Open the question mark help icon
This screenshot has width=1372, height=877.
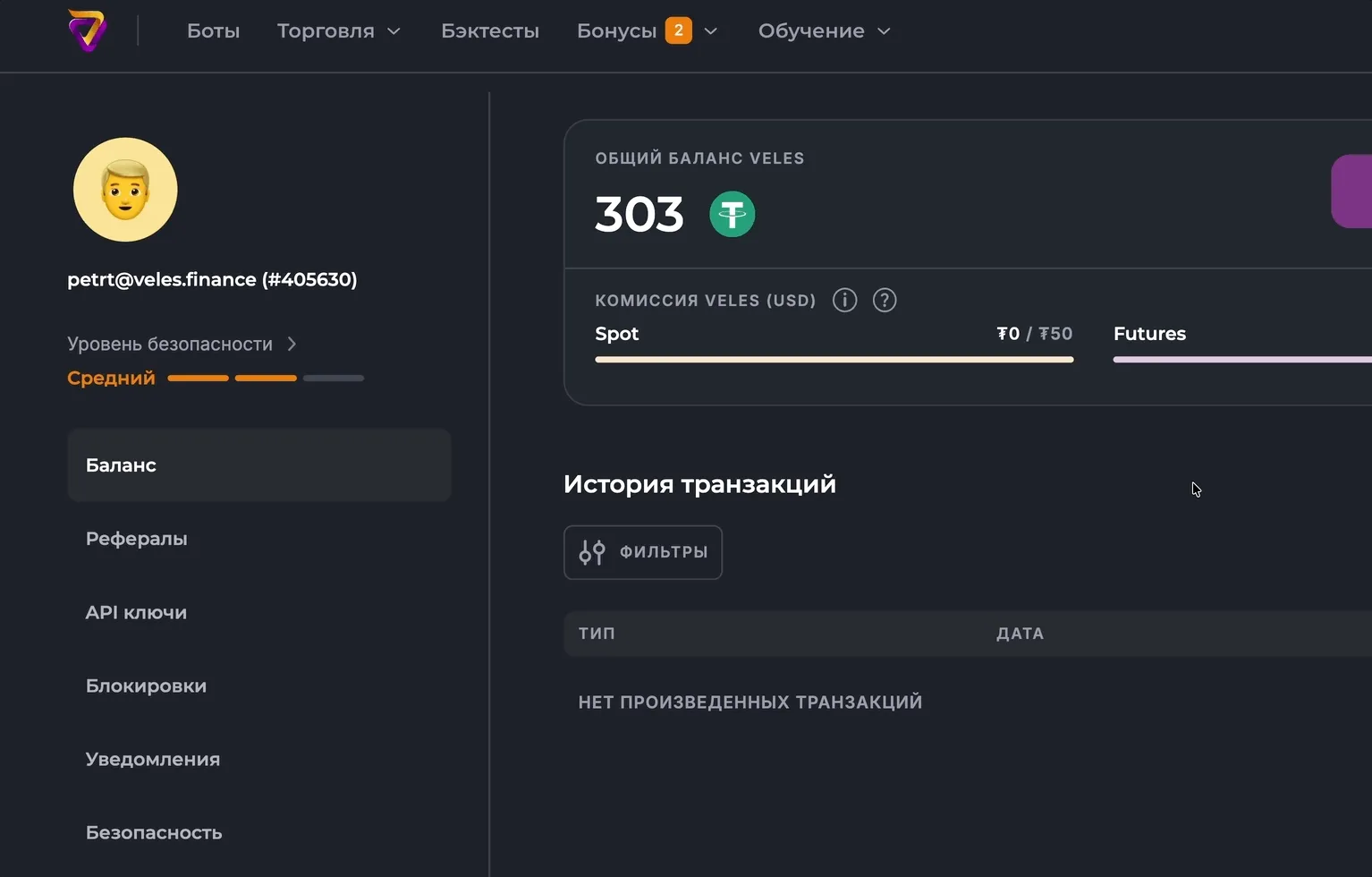[x=884, y=300]
